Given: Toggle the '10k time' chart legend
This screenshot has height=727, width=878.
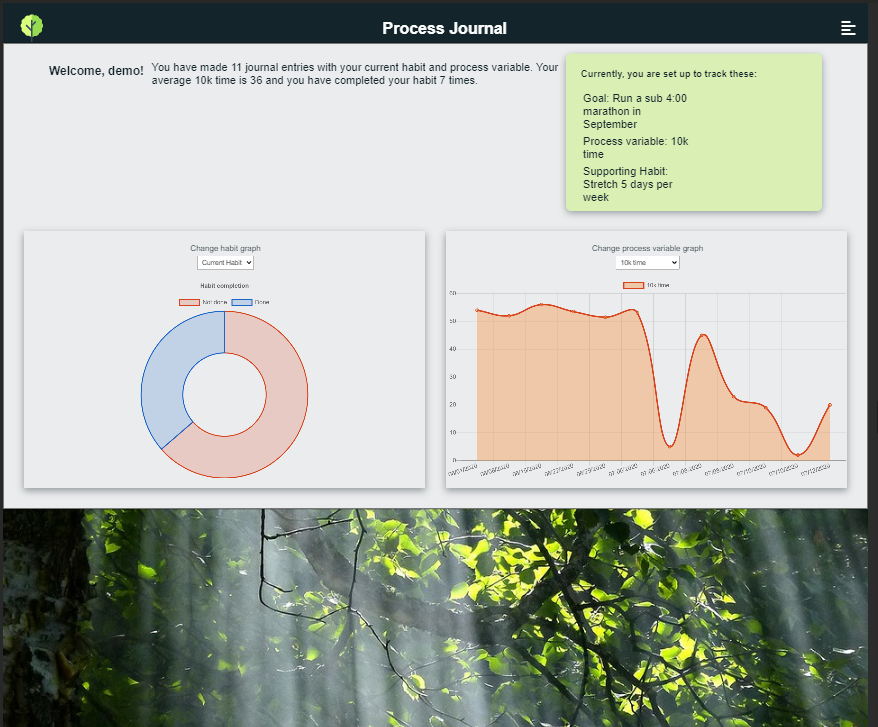Looking at the screenshot, I should click(x=646, y=285).
